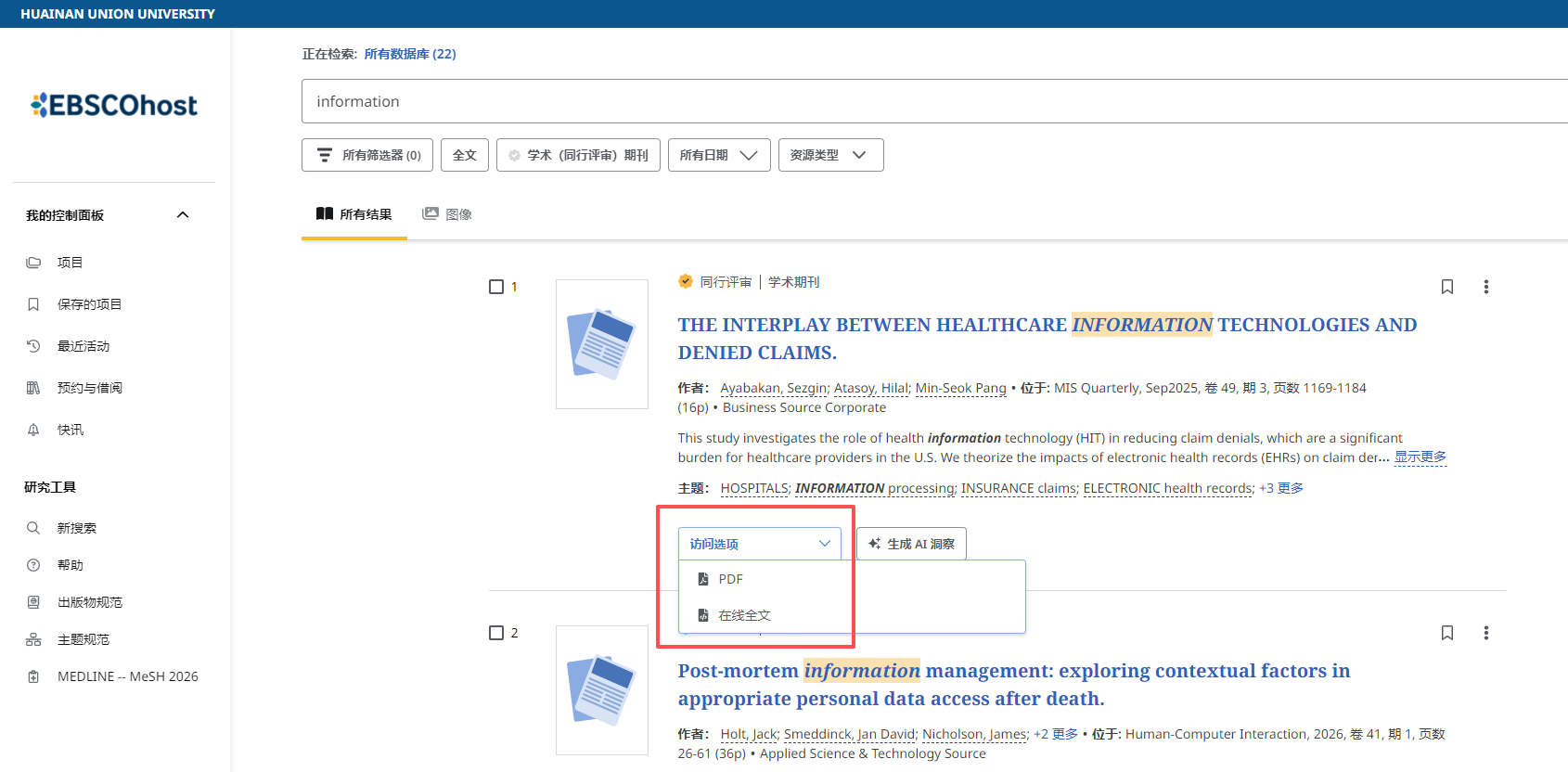Check the checkbox for result 2

pyautogui.click(x=496, y=633)
